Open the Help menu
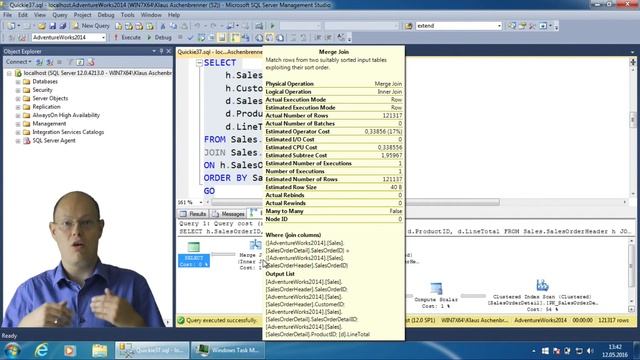Viewport: 640px width, 360px height. (174, 15)
